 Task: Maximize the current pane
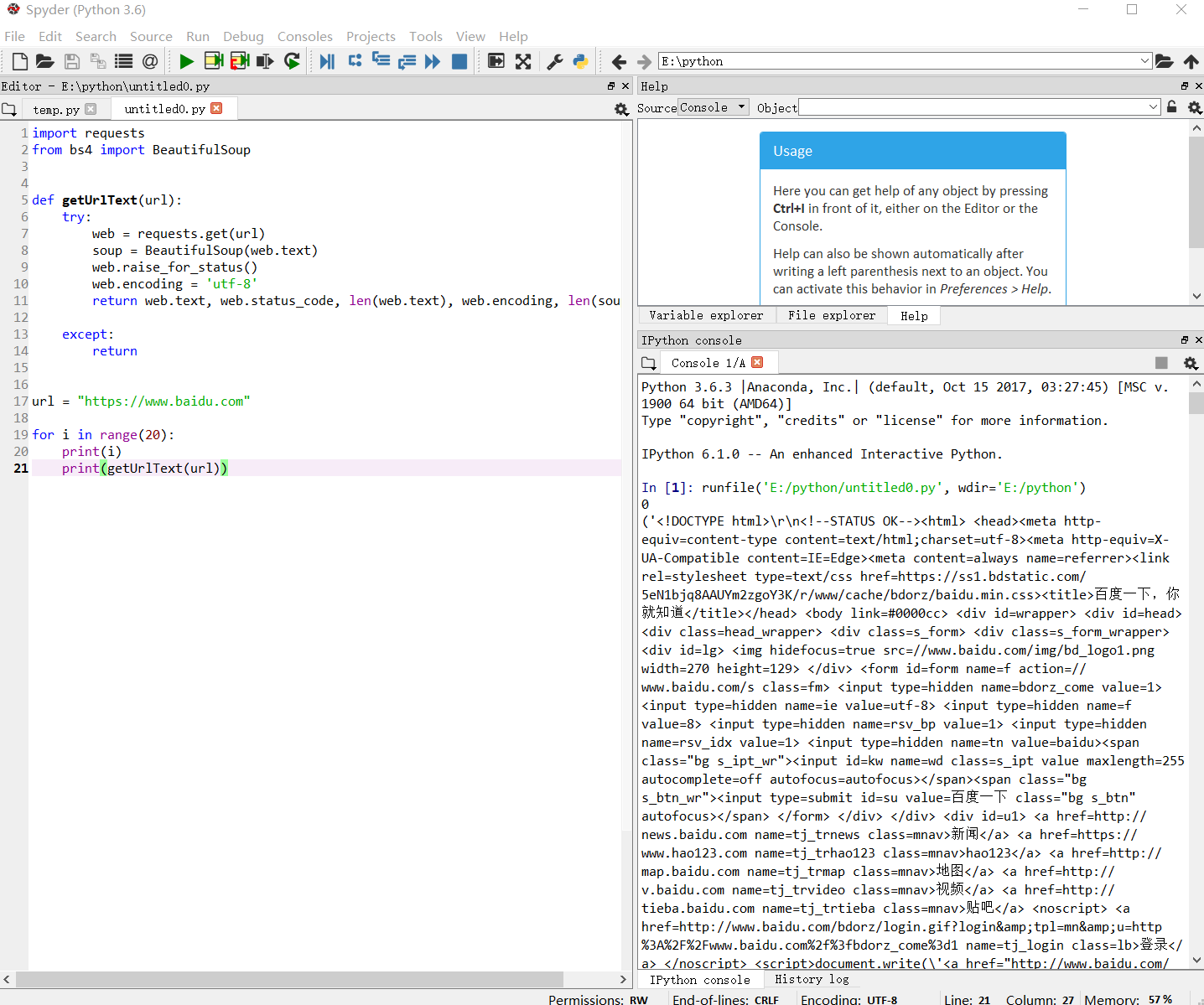[x=496, y=61]
